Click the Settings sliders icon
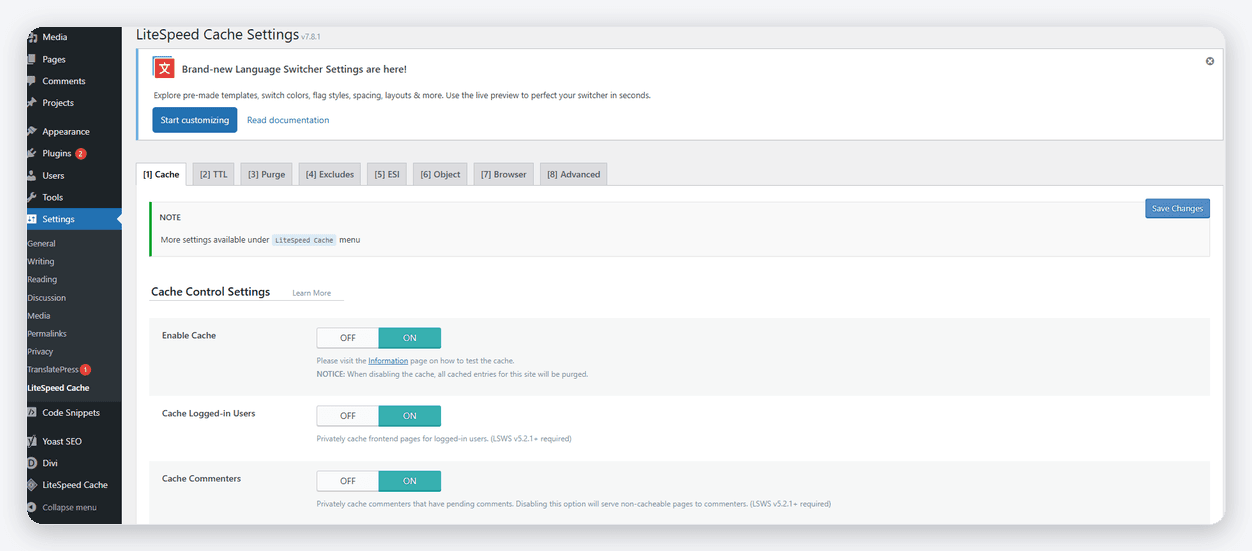Image resolution: width=1252 pixels, height=551 pixels. coord(32,219)
